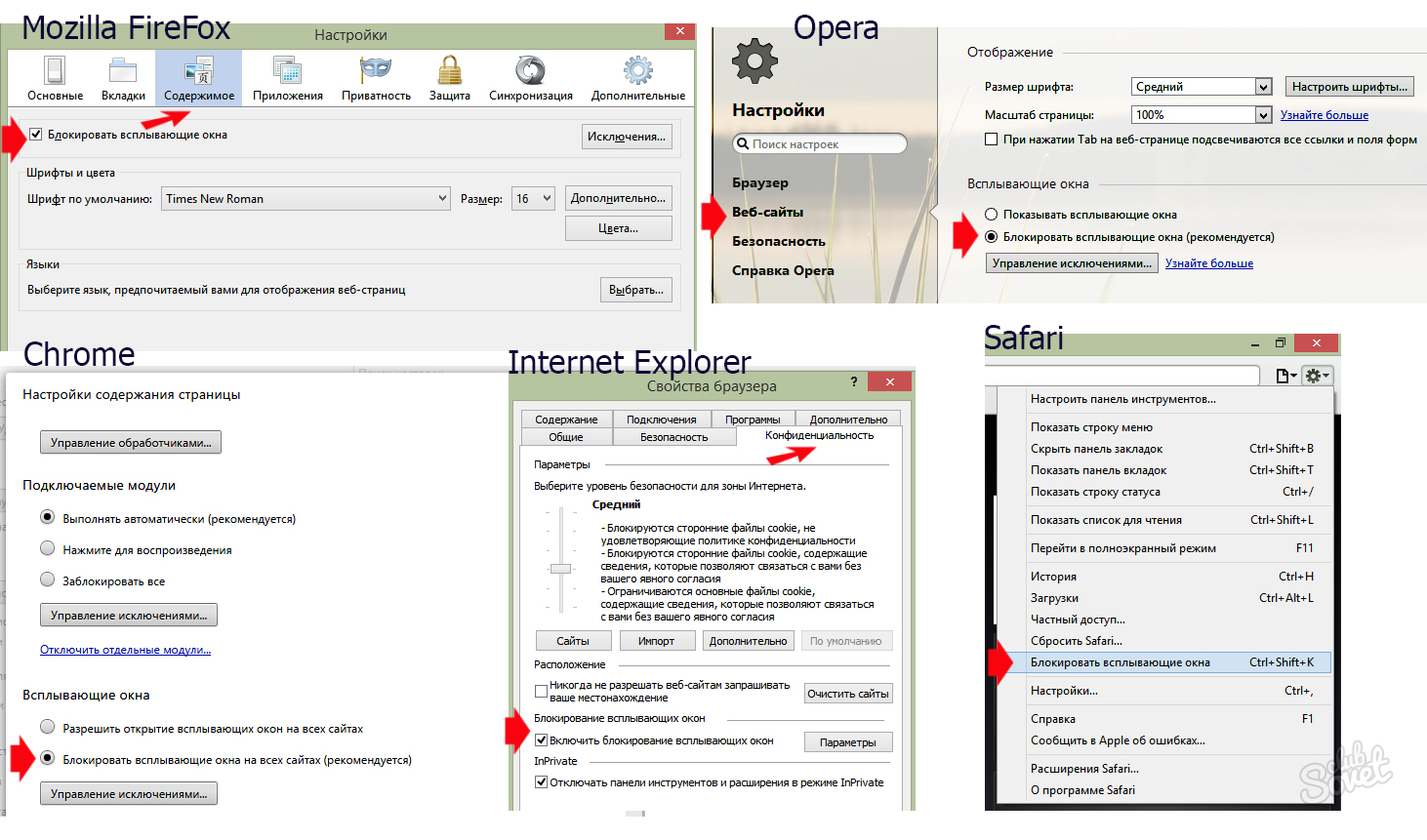Click Opera search magnifier icon

tap(743, 143)
